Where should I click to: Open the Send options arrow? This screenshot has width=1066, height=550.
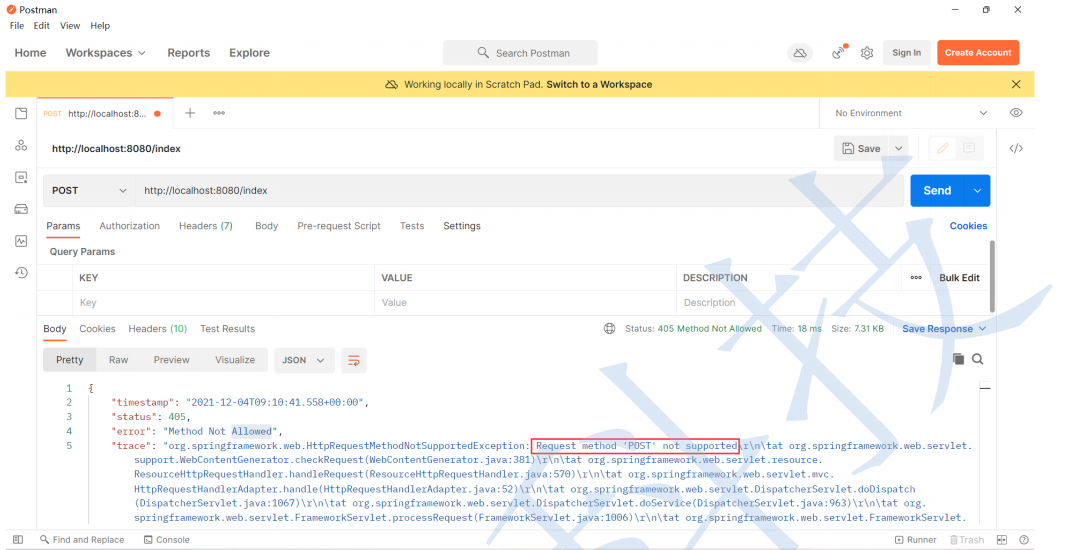coord(977,191)
